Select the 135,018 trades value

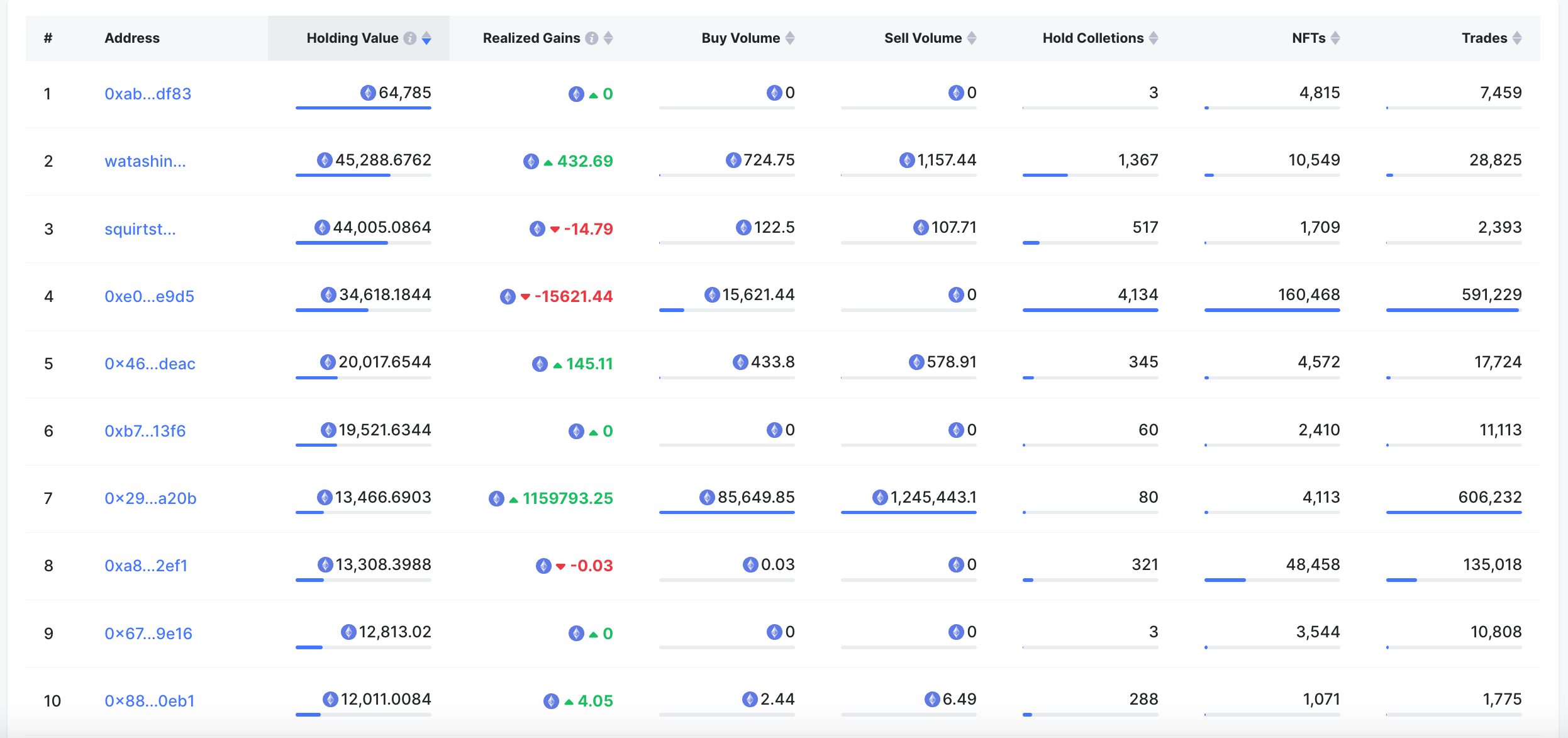pyautogui.click(x=1492, y=565)
